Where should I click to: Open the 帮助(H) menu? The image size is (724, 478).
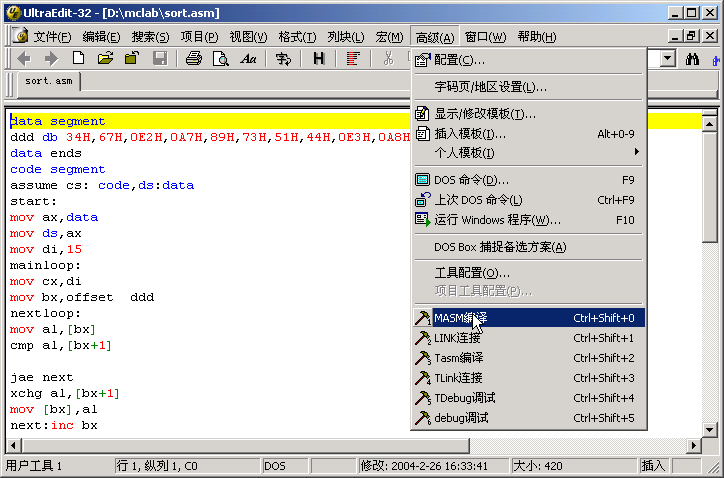(x=537, y=37)
